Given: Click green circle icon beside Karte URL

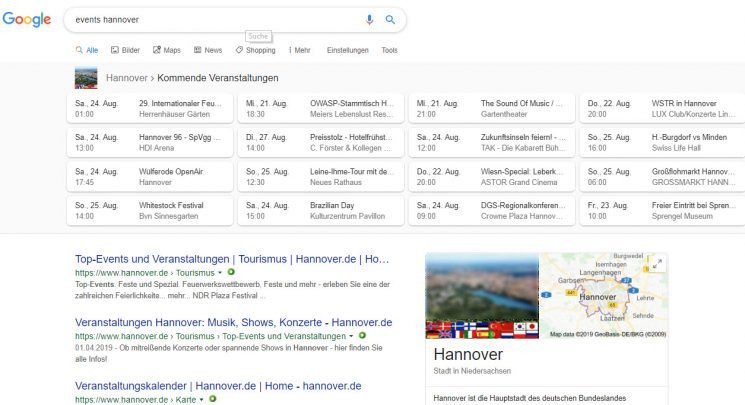Looking at the screenshot, I should click(x=212, y=399).
